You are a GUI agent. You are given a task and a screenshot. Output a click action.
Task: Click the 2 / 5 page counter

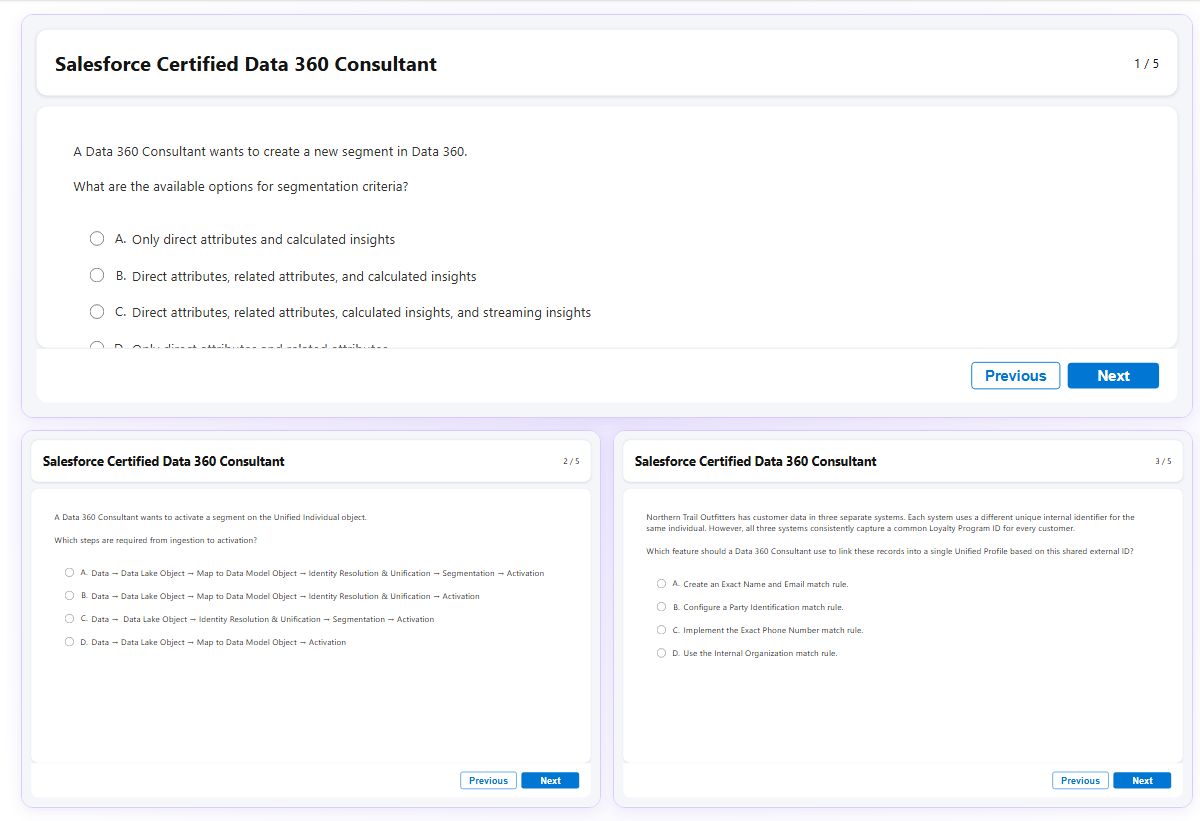coord(571,461)
